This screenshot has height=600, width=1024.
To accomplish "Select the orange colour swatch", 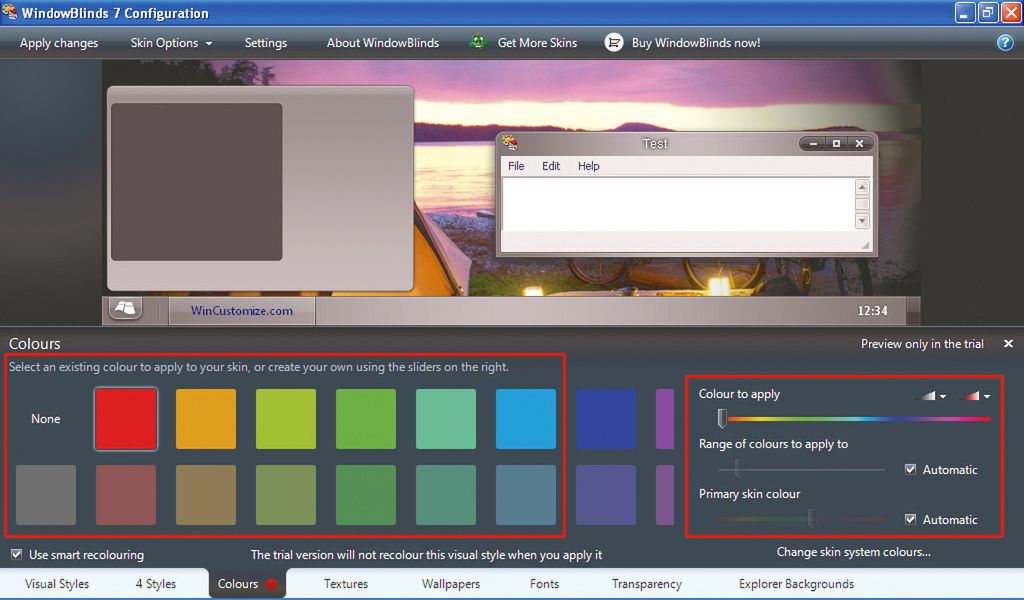I will coord(206,419).
